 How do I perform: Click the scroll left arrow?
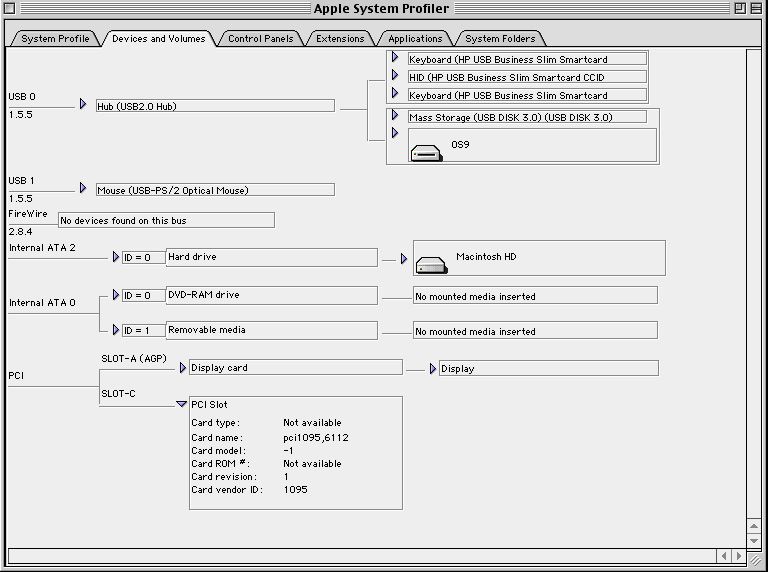724,556
